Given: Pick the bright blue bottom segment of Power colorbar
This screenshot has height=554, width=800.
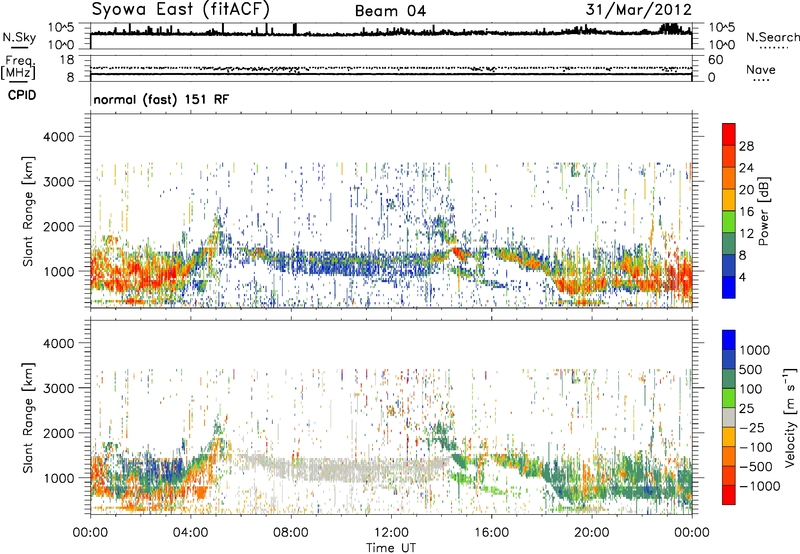Looking at the screenshot, I should [x=729, y=287].
